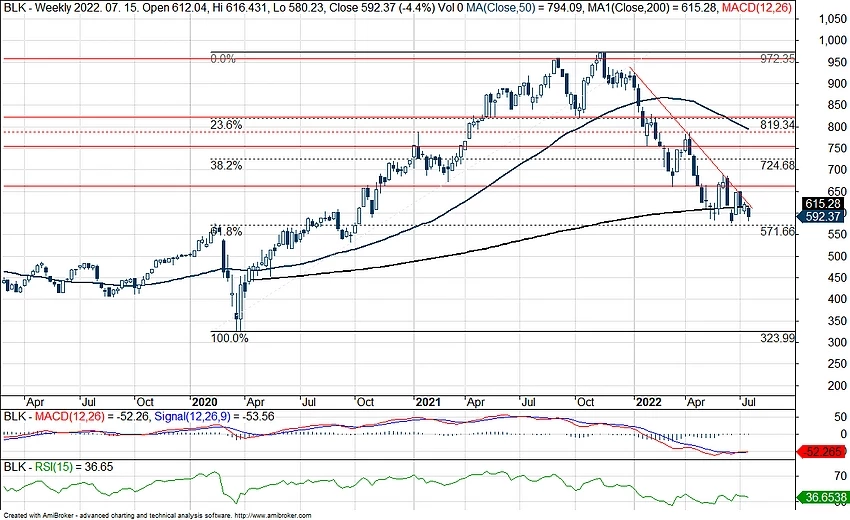Click the amibroker.com link in footer
The image size is (850, 520).
(274, 516)
